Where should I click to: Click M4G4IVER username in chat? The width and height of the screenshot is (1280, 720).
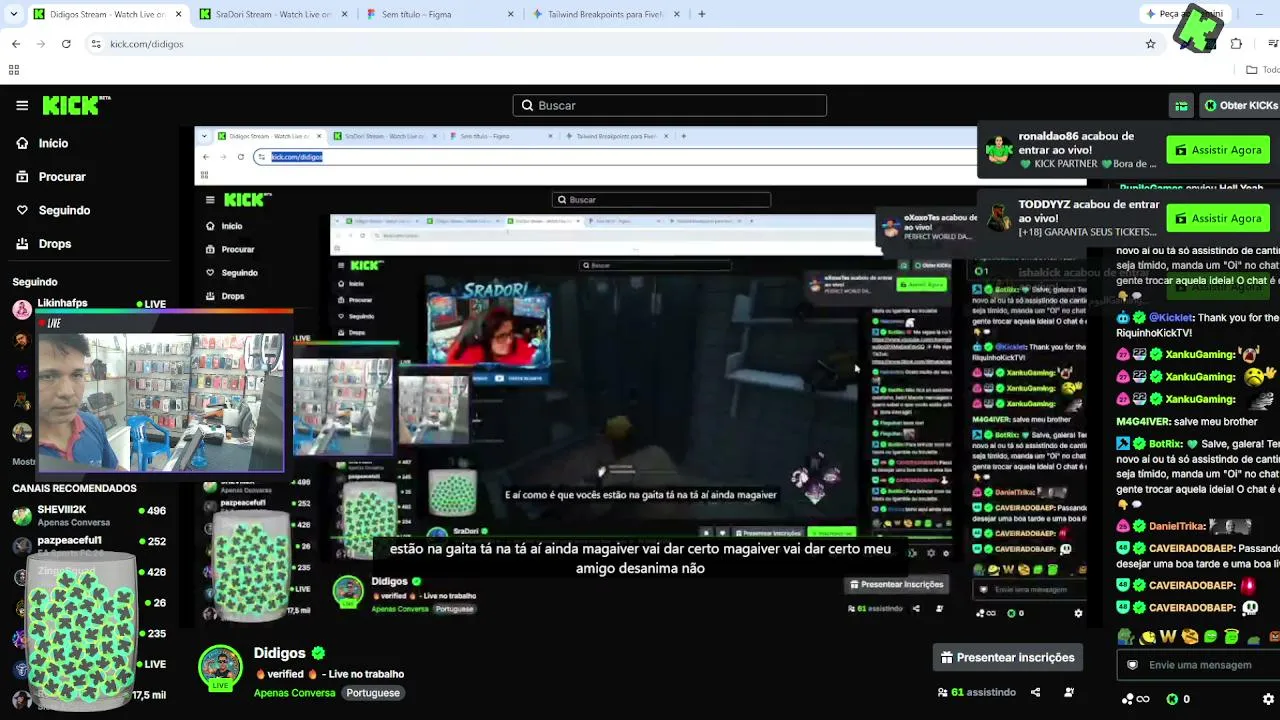click(1144, 422)
